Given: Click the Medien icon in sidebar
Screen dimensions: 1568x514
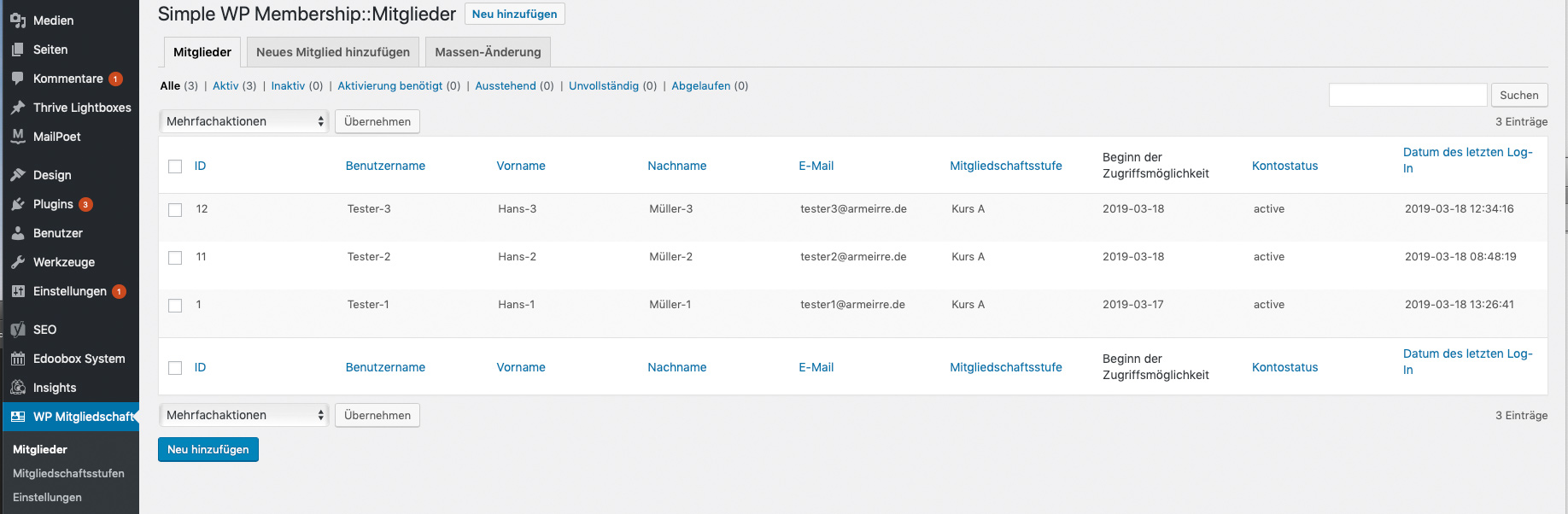Looking at the screenshot, I should click(x=18, y=20).
